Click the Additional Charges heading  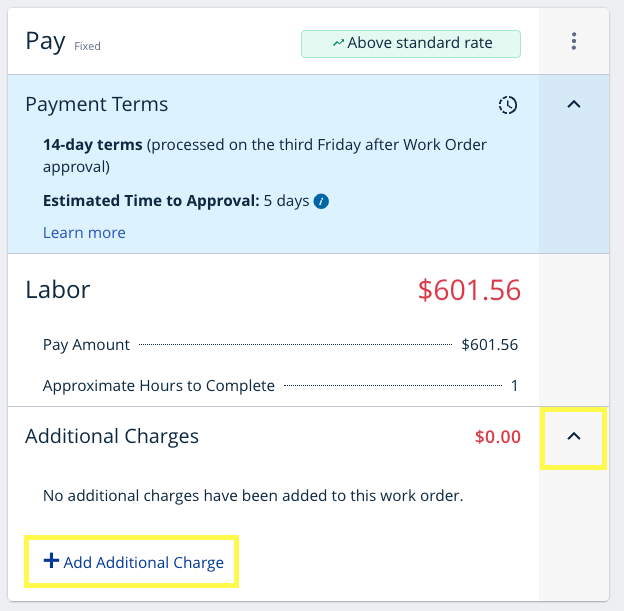pyautogui.click(x=112, y=436)
